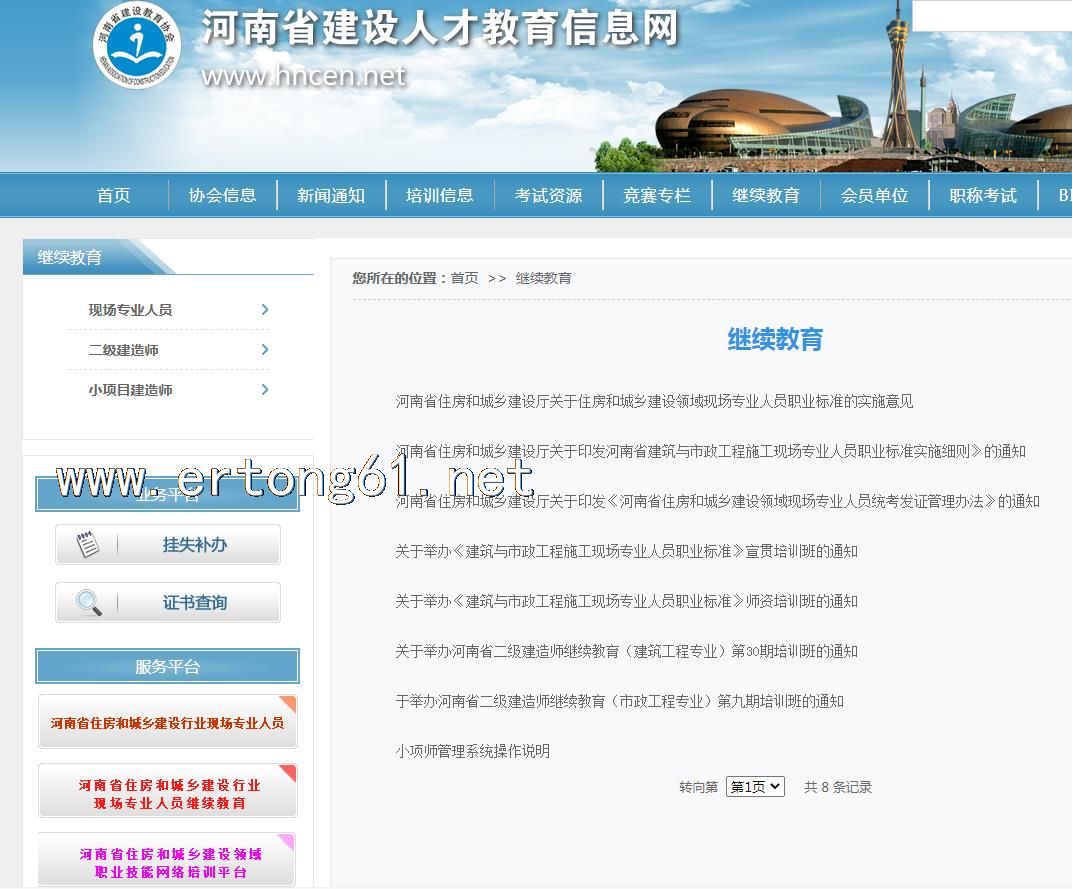Open the 会员单位 navigation item

(x=874, y=196)
